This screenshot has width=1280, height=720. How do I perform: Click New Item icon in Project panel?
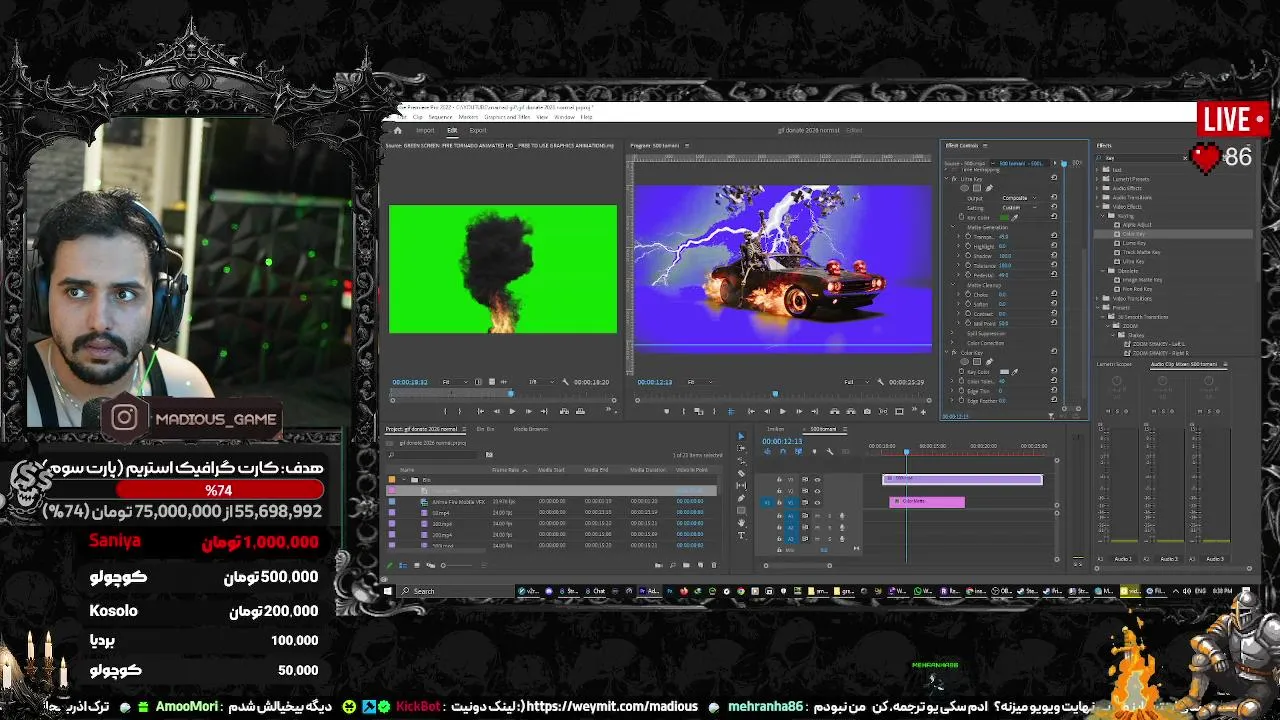click(x=700, y=565)
